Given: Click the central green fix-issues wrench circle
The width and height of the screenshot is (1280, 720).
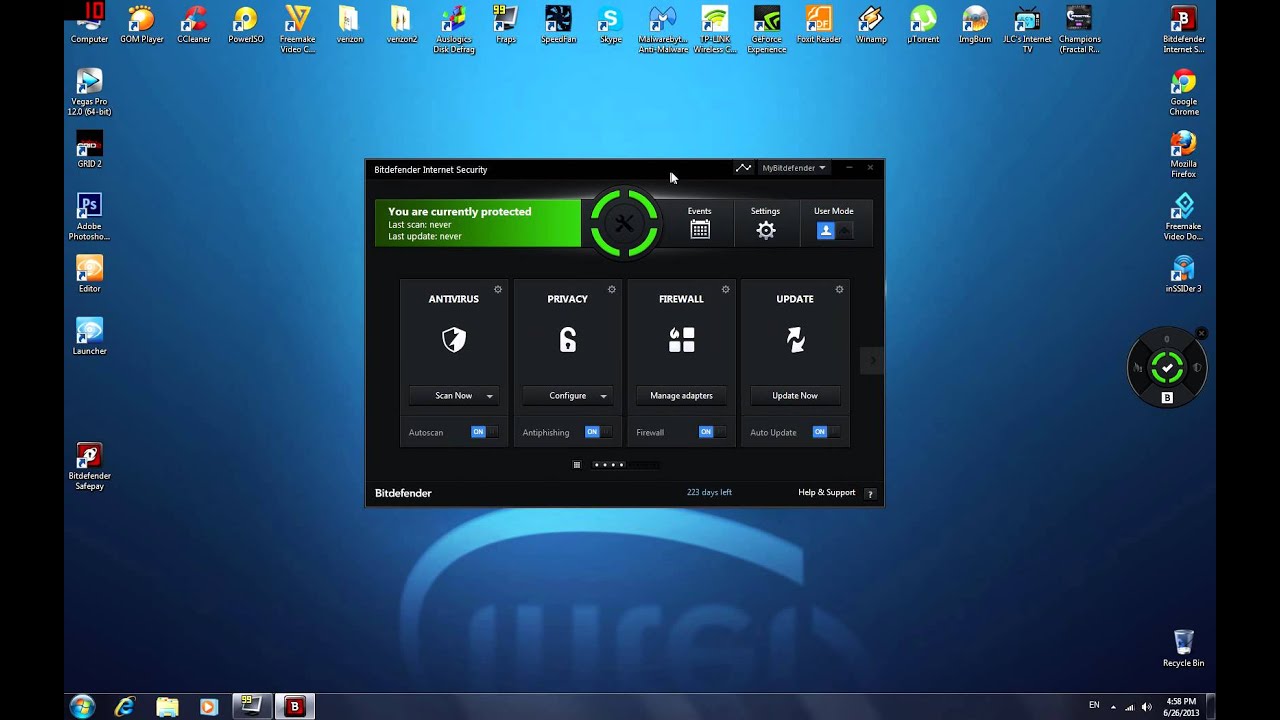Looking at the screenshot, I should coord(624,223).
